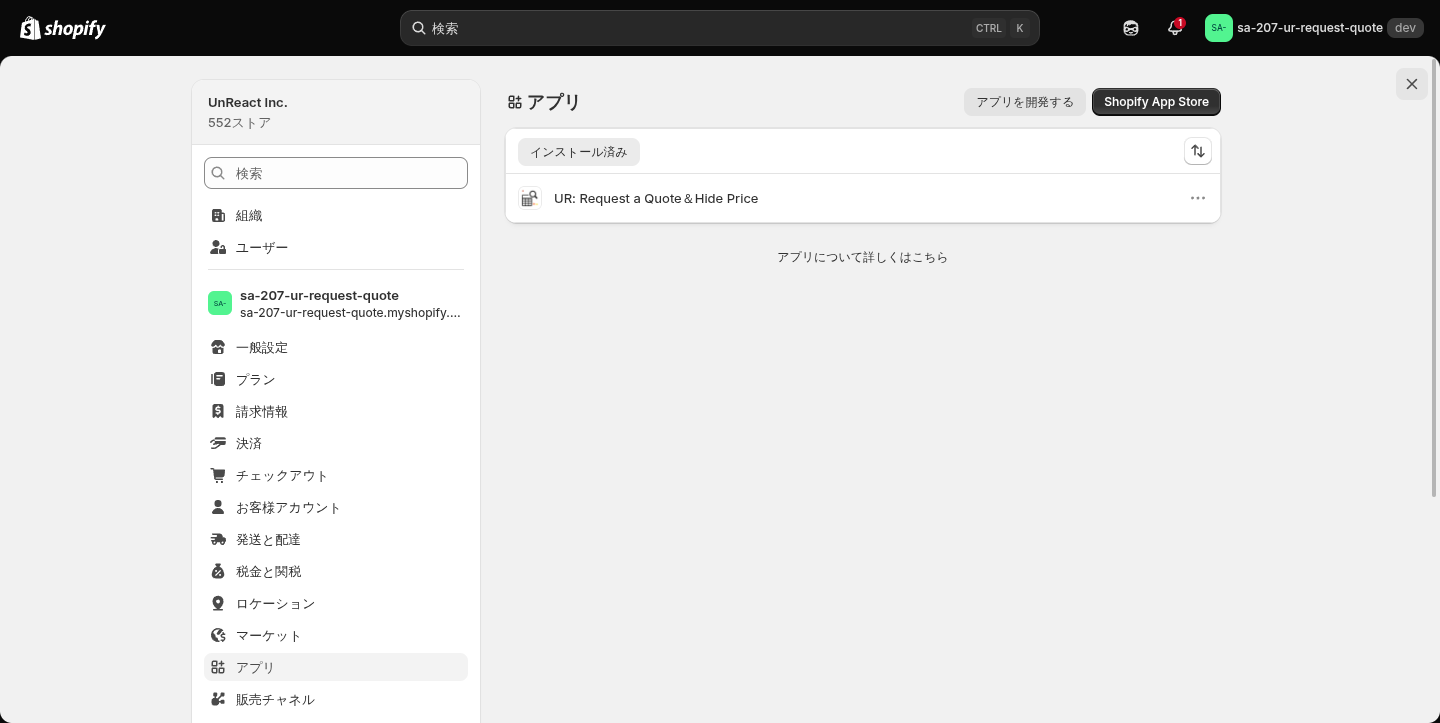Image resolution: width=1440 pixels, height=723 pixels.
Task: Click the apps icon beside アプリ heading
Action: coord(515,102)
